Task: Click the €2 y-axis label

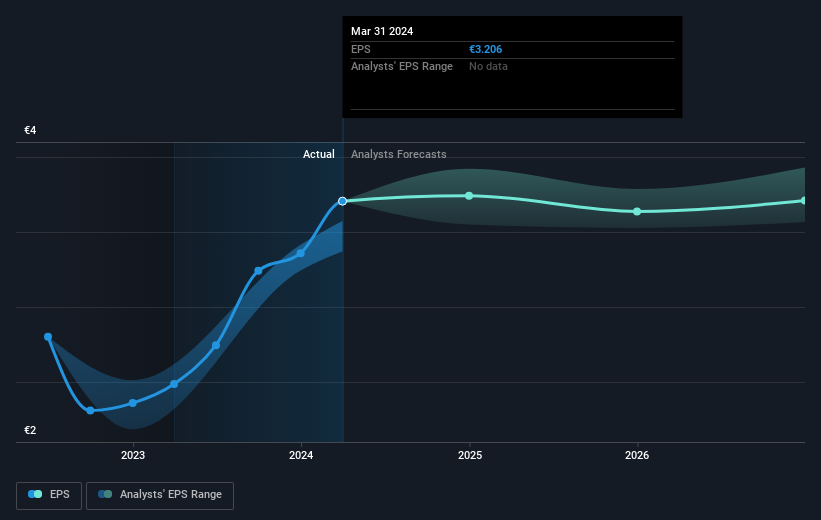Action: 30,430
